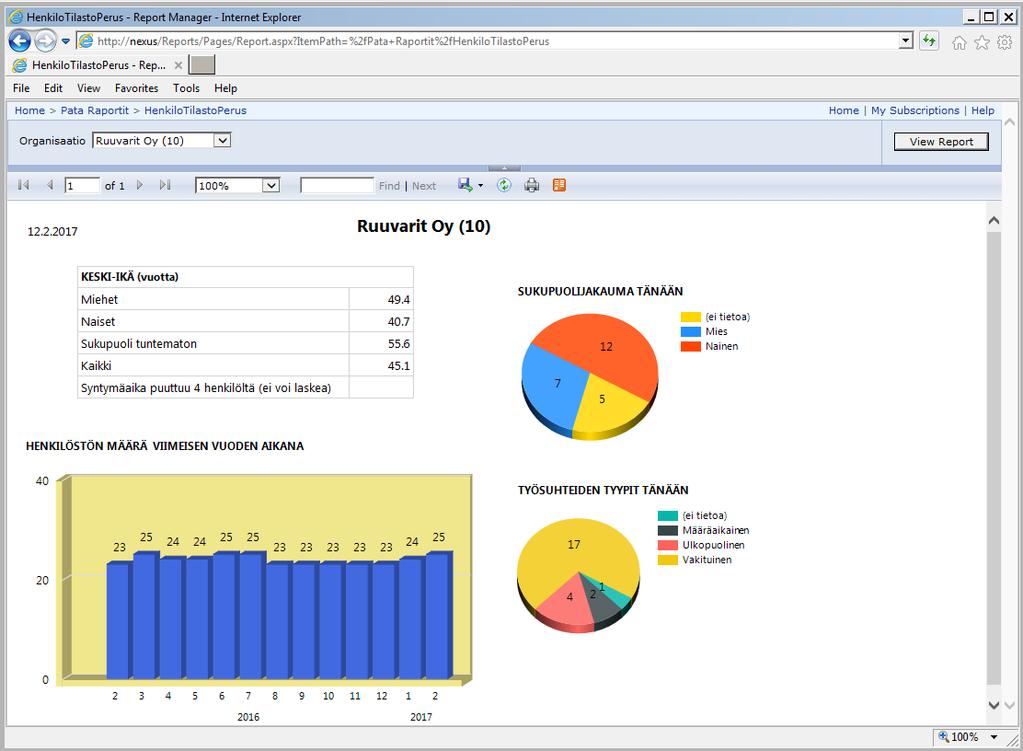Expand the export format dropdown arrow
Image resolution: width=1023 pixels, height=751 pixels.
click(x=481, y=186)
